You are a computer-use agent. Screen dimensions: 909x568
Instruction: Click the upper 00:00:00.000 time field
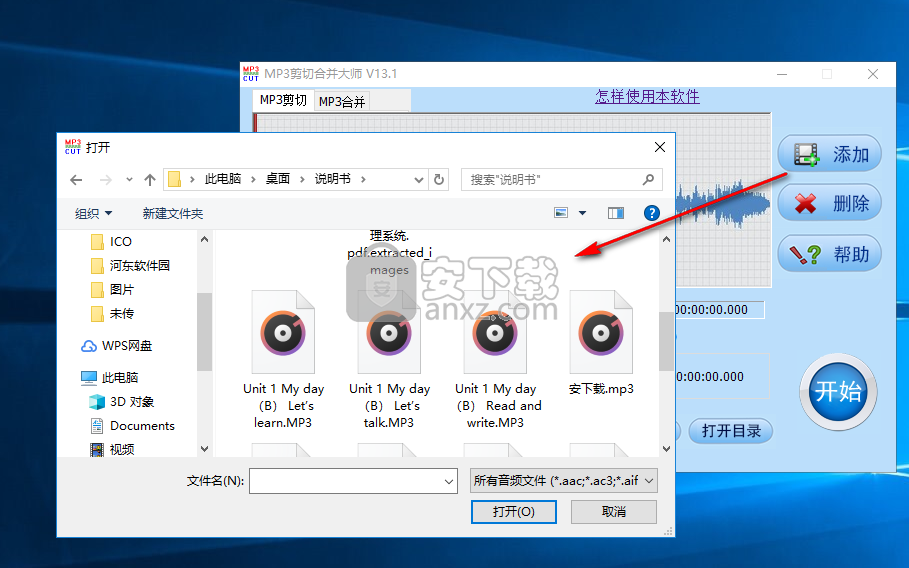[x=719, y=310]
